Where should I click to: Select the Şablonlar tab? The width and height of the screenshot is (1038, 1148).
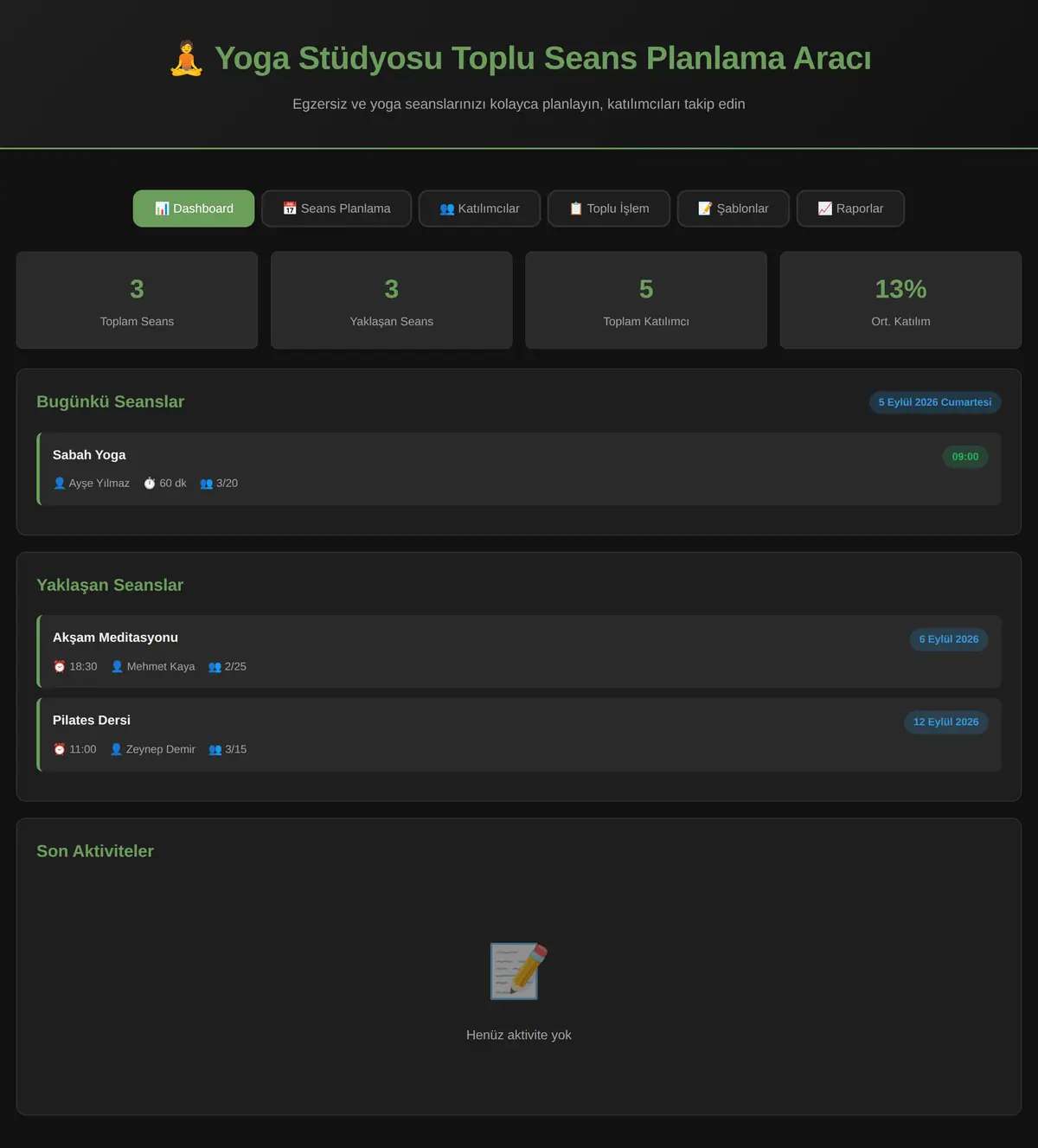pyautogui.click(x=734, y=208)
